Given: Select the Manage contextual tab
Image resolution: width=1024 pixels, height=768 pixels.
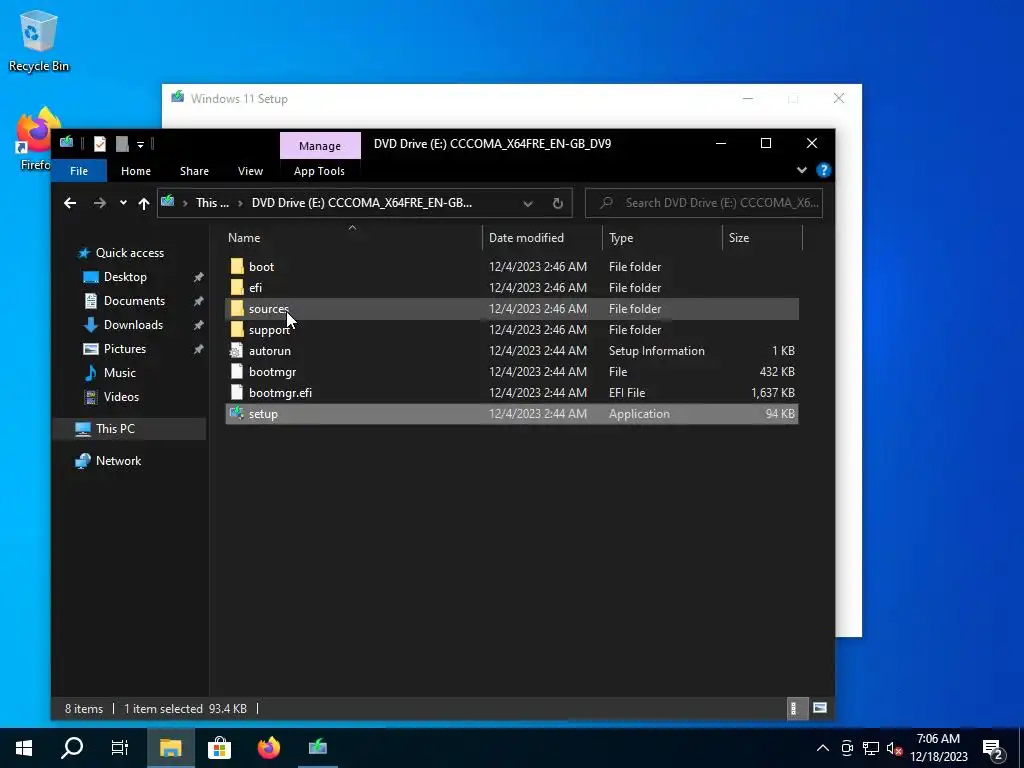Looking at the screenshot, I should (320, 146).
